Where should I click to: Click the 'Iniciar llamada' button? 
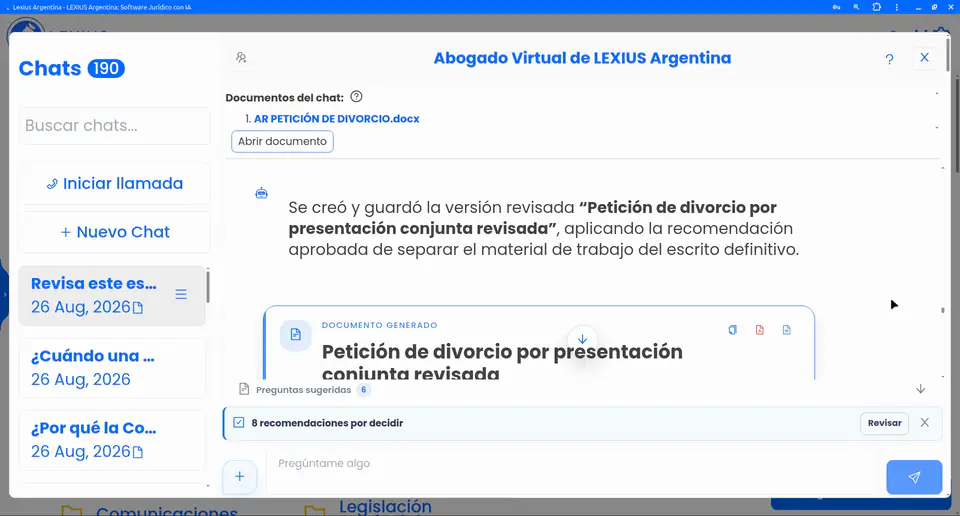114,184
